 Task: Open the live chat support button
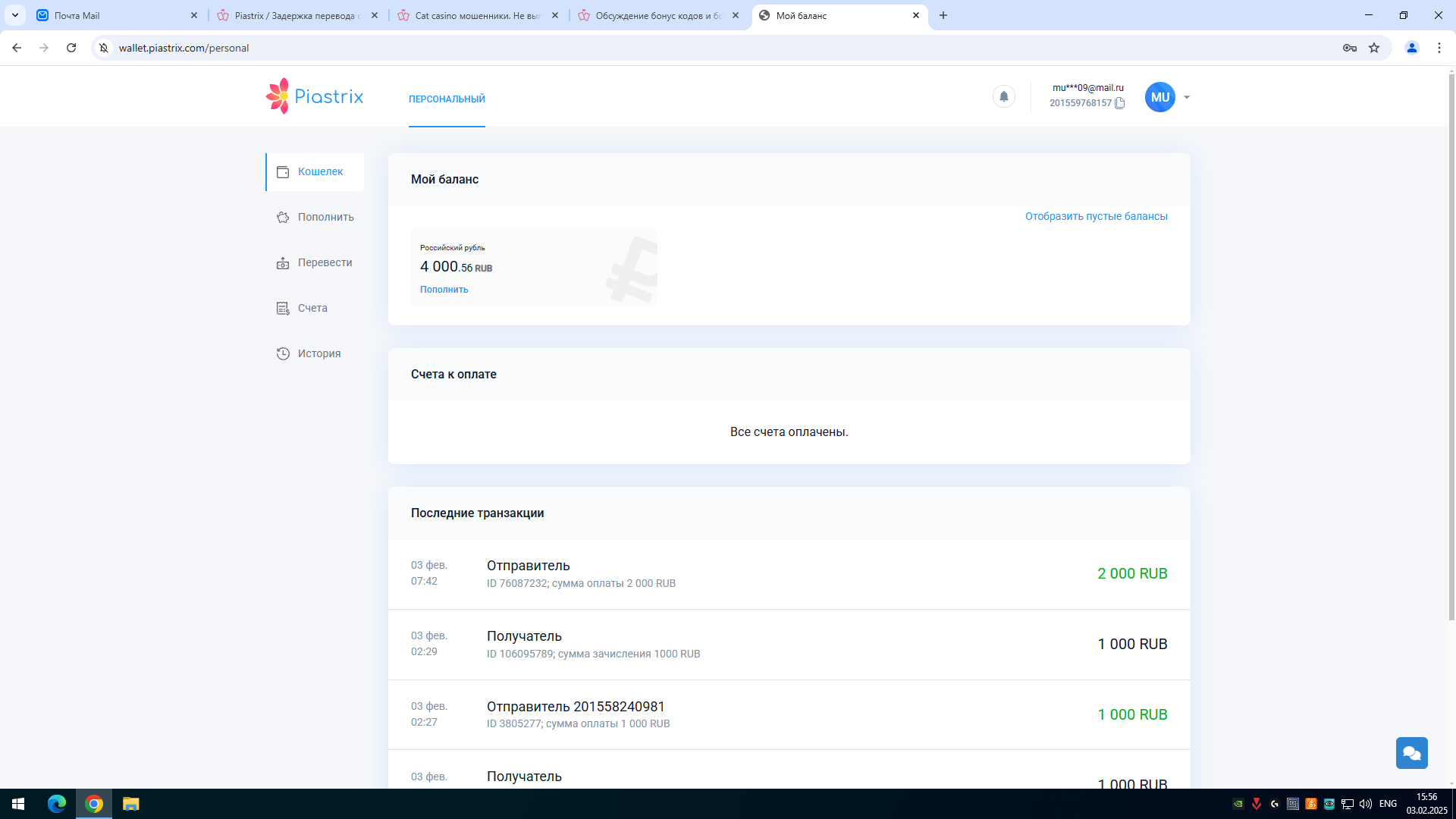tap(1411, 753)
